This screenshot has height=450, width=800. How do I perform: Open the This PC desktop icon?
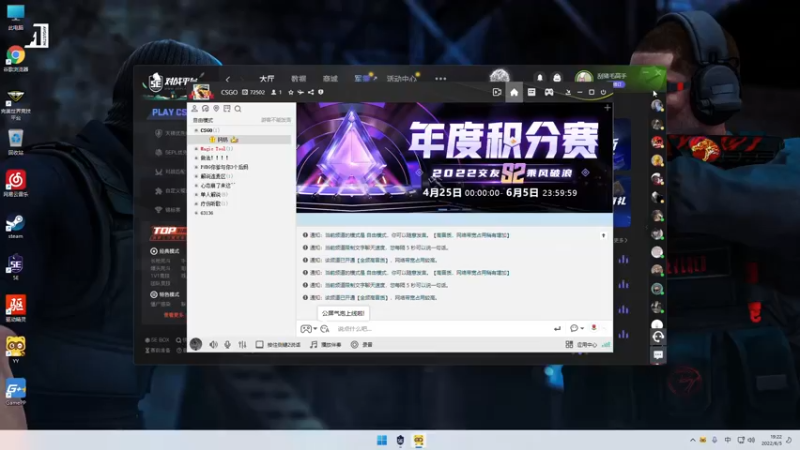(x=16, y=16)
